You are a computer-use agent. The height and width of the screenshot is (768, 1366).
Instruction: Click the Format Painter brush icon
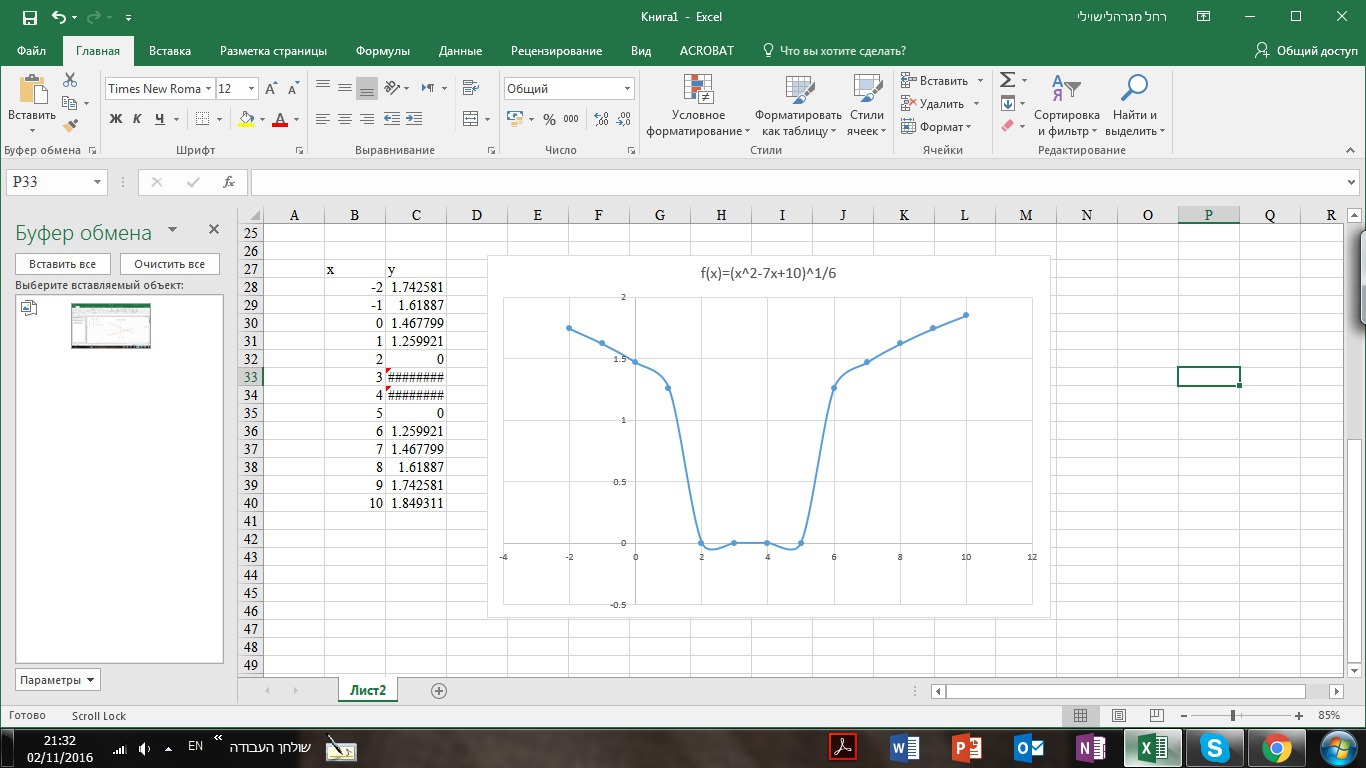70,126
